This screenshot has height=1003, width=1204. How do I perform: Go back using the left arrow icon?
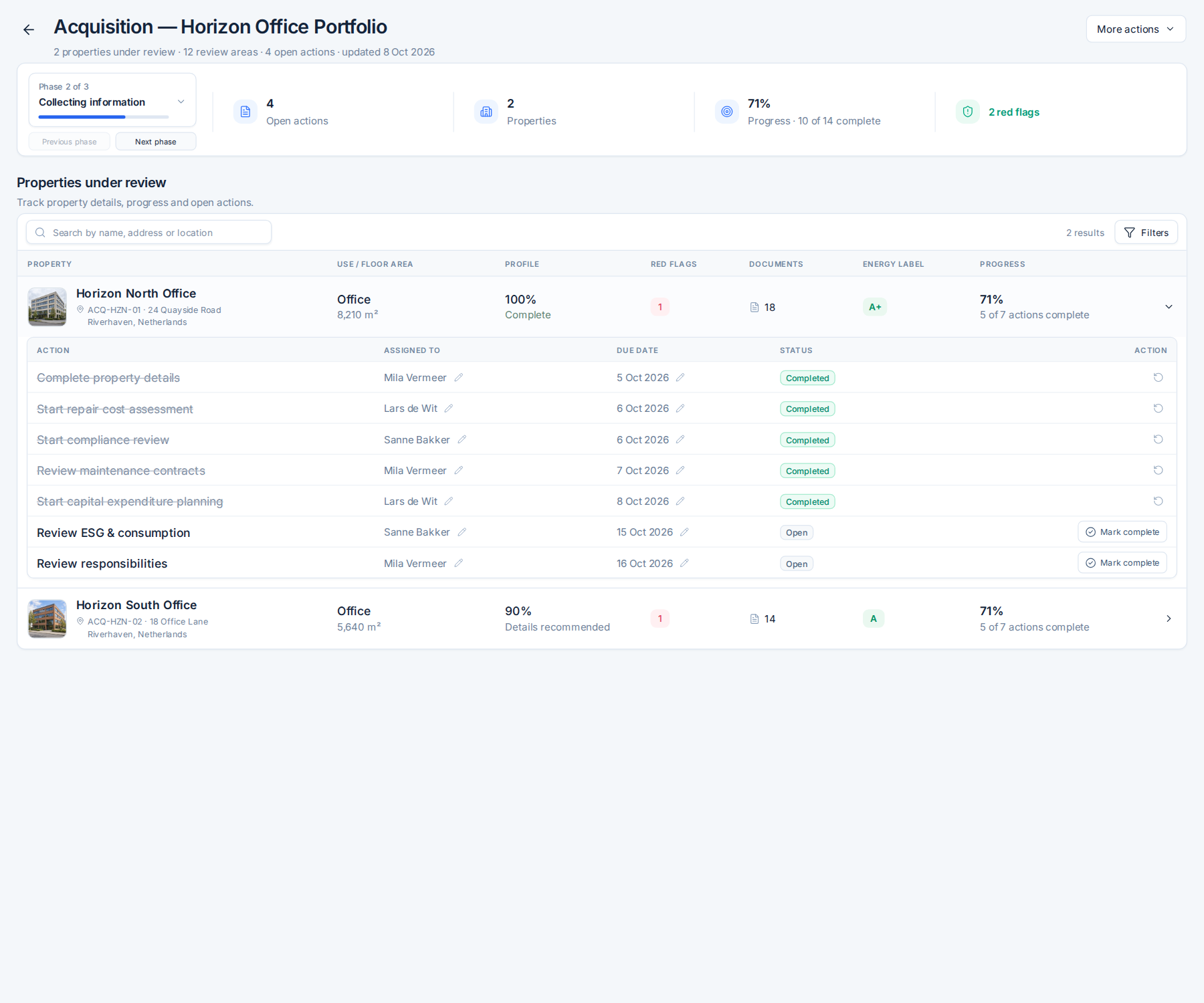pos(29,29)
